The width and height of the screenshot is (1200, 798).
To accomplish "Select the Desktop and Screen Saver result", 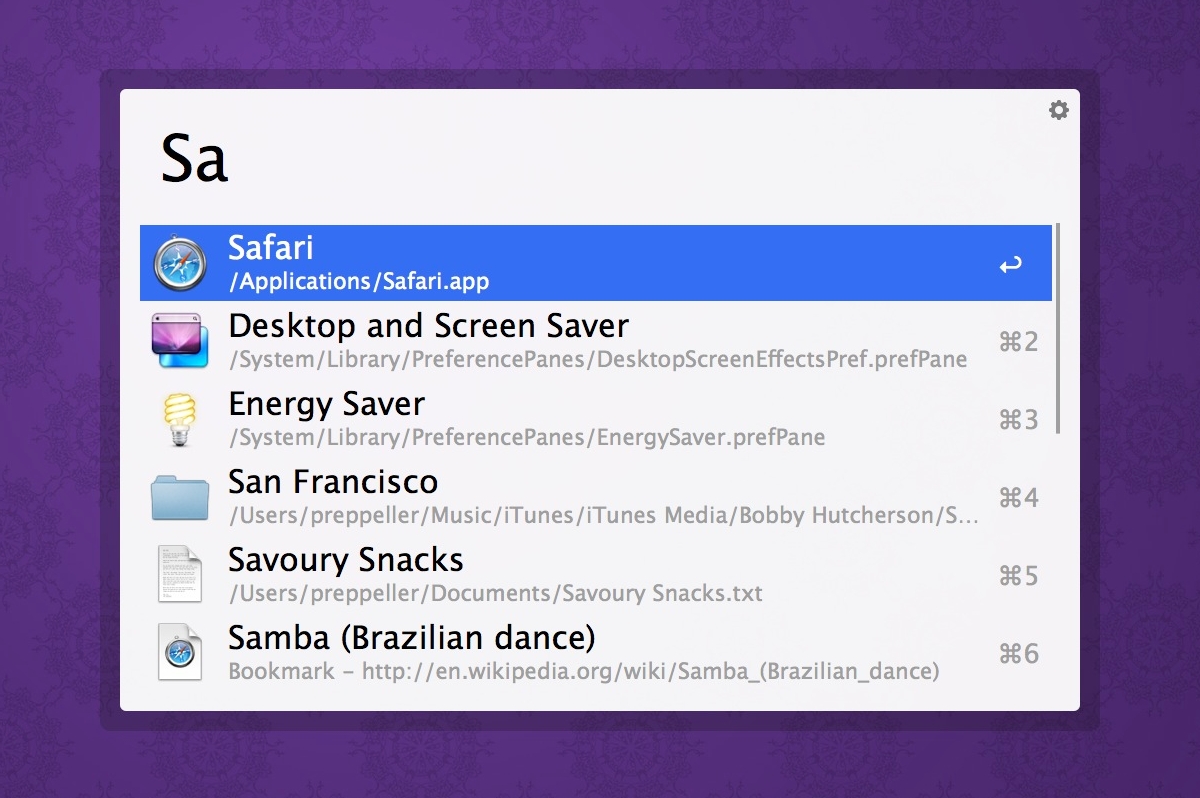I will 428,326.
